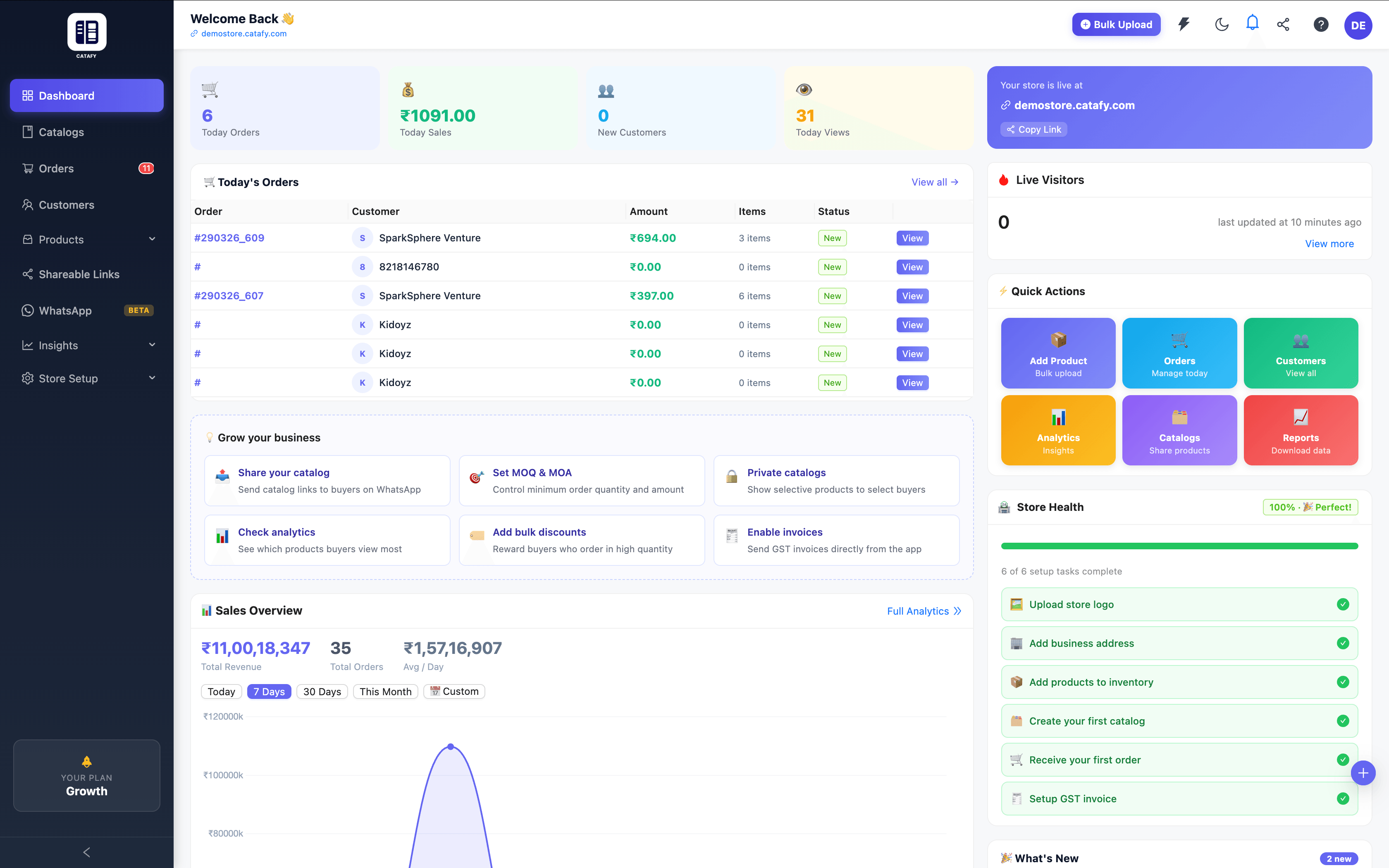Click the DE profile avatar
The width and height of the screenshot is (1389, 868).
1358,25
